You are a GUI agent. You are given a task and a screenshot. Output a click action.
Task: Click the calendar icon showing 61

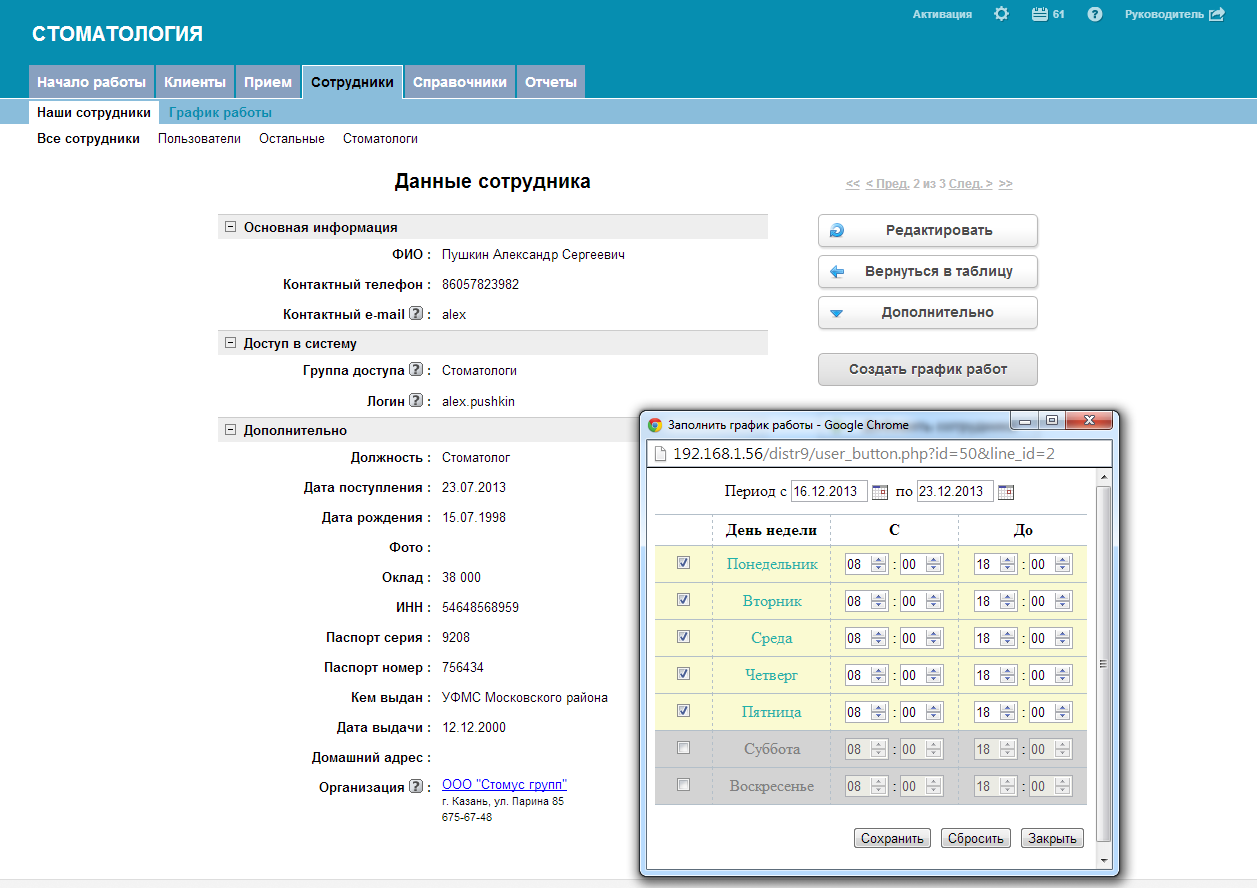click(x=1039, y=15)
